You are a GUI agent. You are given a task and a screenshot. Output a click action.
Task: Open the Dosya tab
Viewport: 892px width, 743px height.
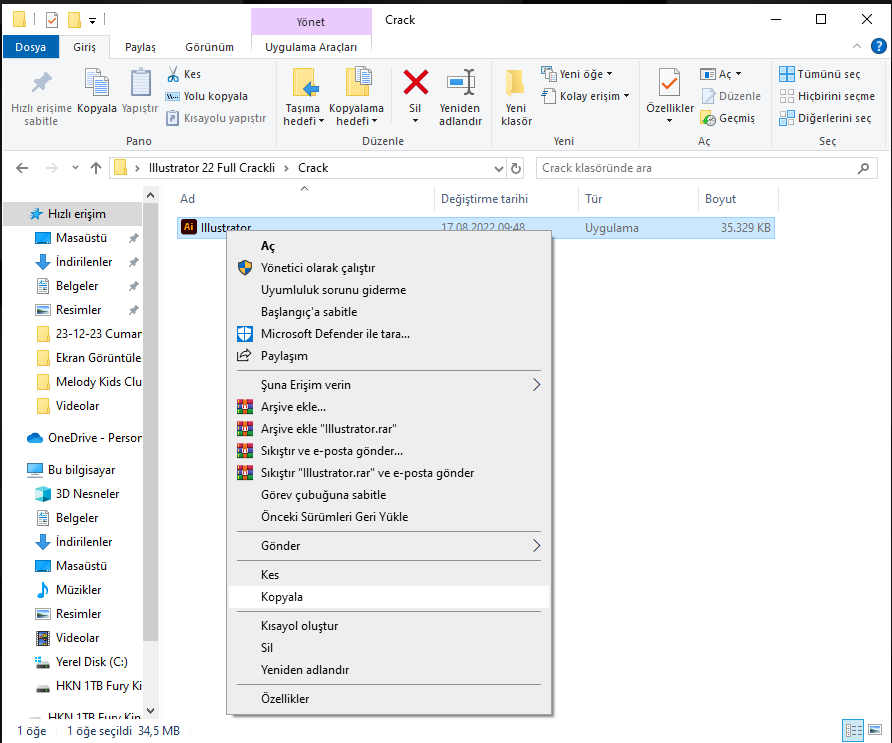pyautogui.click(x=31, y=47)
